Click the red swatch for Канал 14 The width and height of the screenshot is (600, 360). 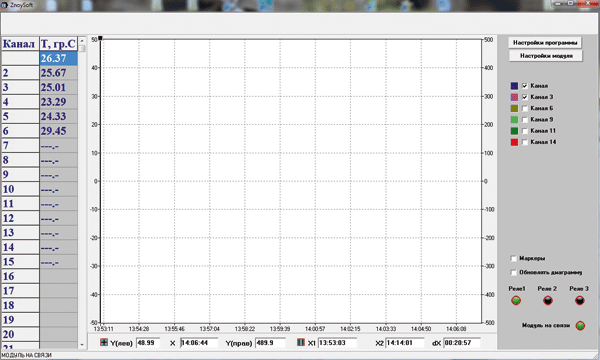[514, 142]
